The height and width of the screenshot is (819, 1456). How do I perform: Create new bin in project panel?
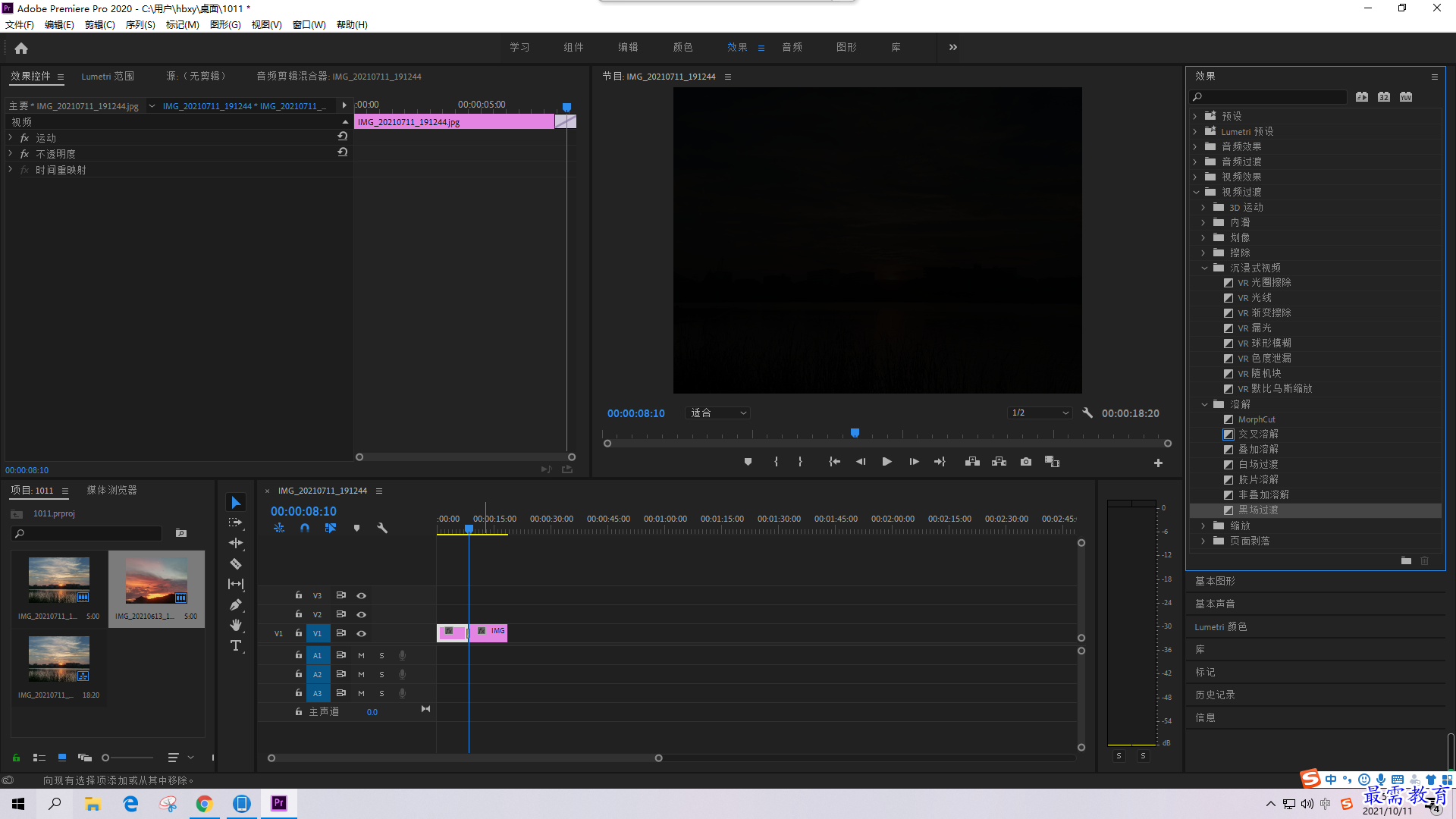click(181, 533)
